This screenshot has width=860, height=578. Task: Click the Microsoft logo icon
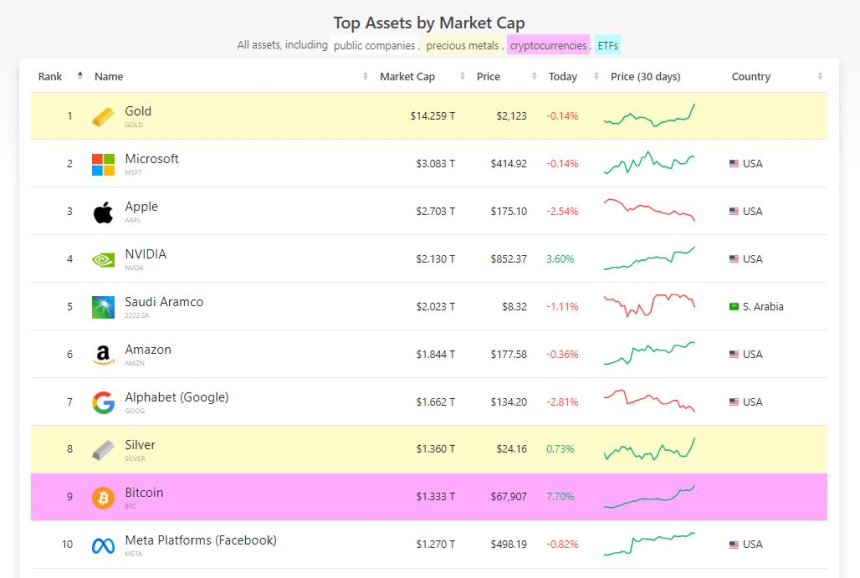[x=103, y=164]
